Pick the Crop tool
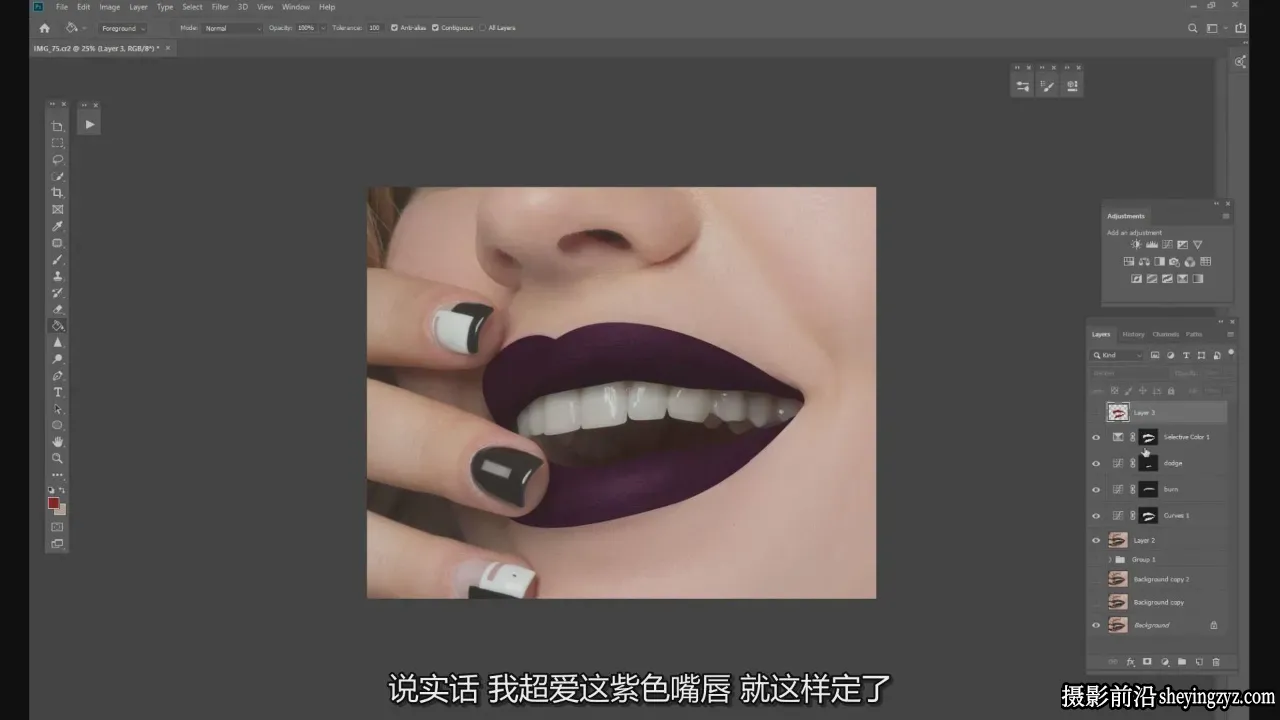Viewport: 1280px width, 720px height. tap(58, 193)
